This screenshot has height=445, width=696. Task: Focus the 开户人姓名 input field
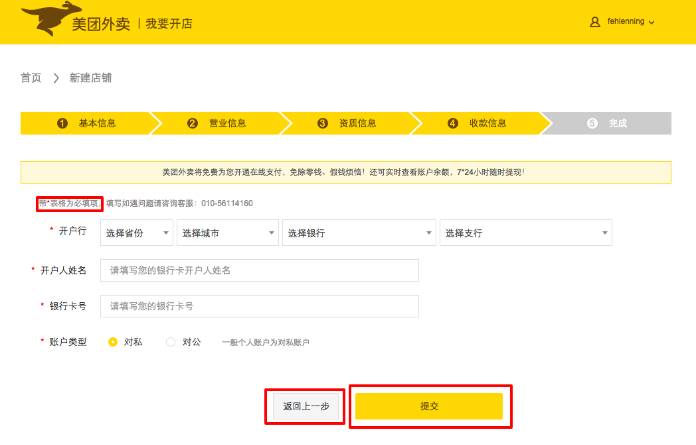(259, 271)
